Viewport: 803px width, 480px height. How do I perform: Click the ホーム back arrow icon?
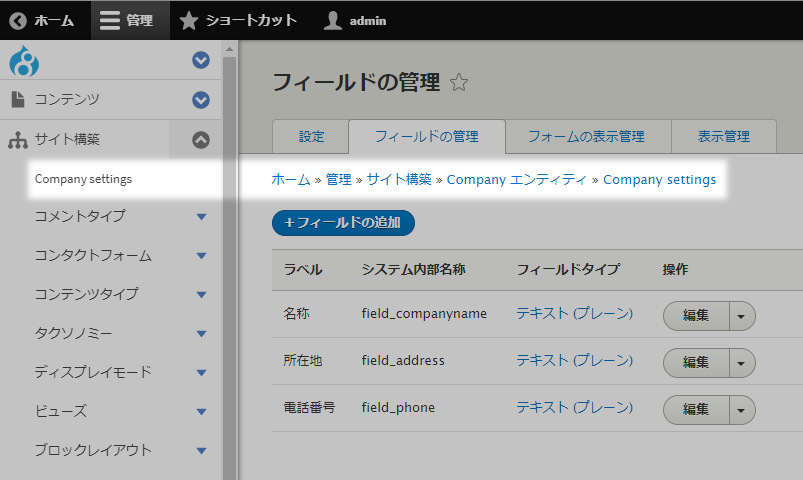[17, 20]
